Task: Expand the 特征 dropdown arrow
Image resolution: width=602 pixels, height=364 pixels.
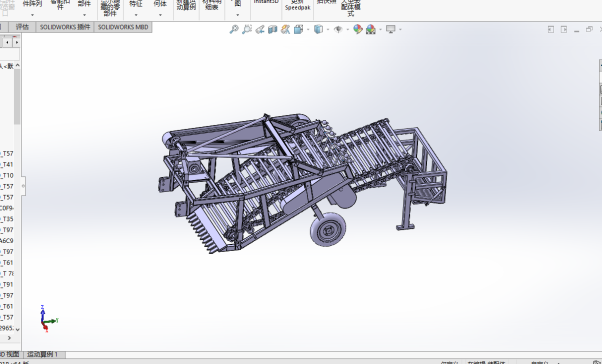Action: click(x=136, y=15)
